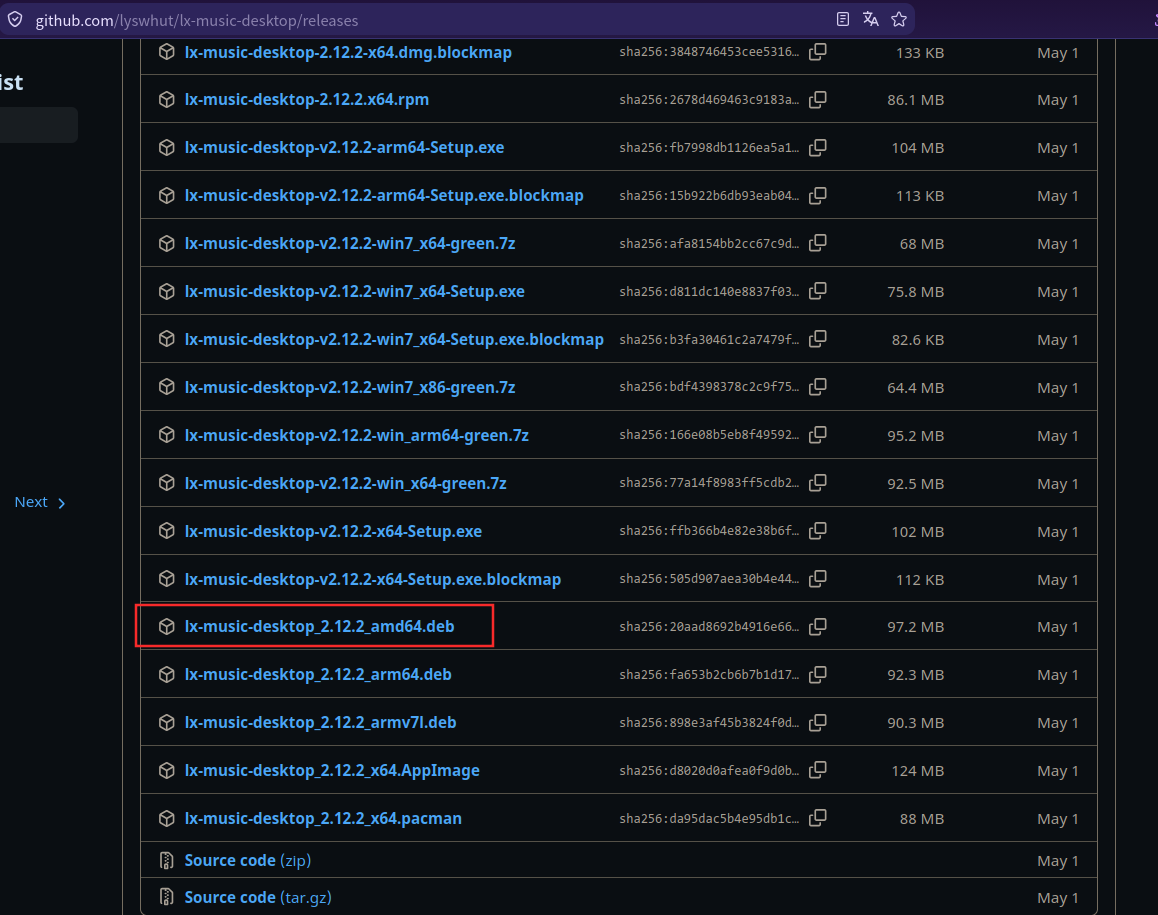Image resolution: width=1158 pixels, height=915 pixels.
Task: Download lx-music-desktop_2.12.2_arm64.deb
Action: pyautogui.click(x=318, y=674)
